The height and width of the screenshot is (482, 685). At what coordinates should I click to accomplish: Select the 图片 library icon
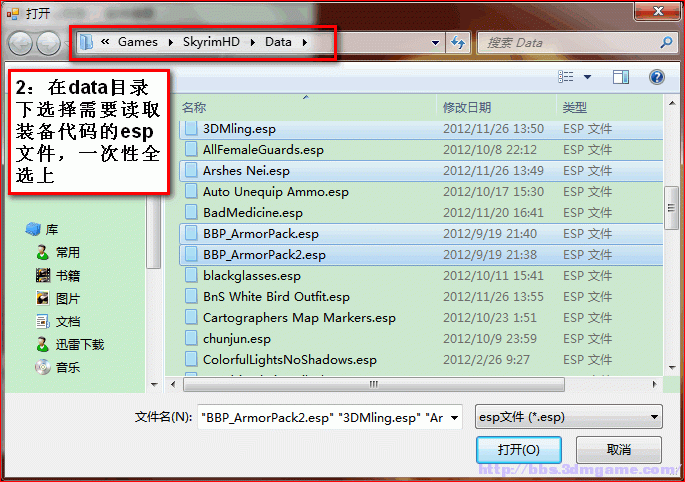[x=43, y=298]
